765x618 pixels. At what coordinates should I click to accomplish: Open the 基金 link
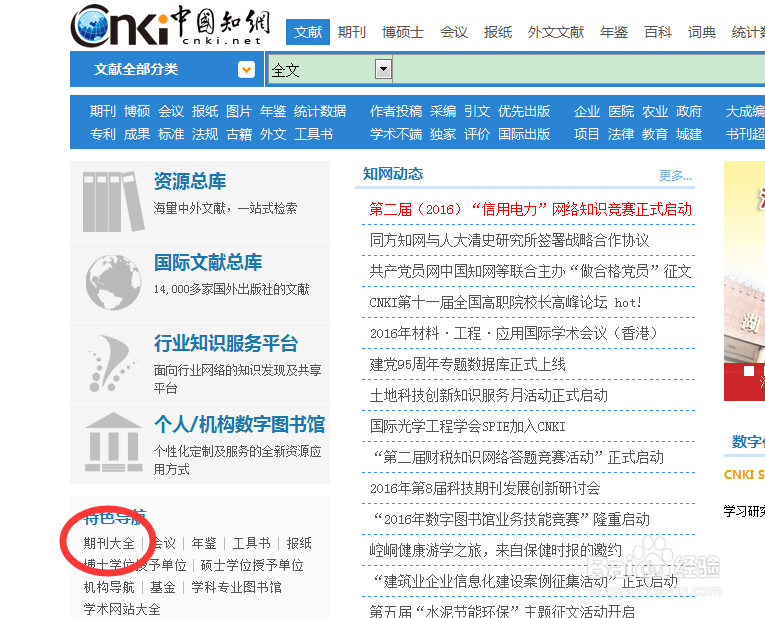pos(163,587)
